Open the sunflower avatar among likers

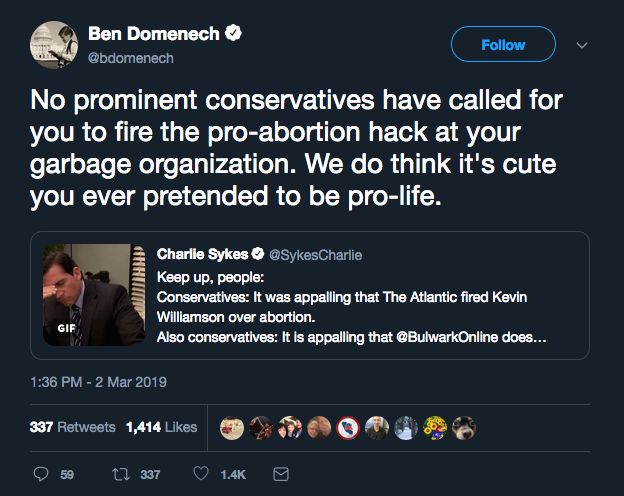(435, 428)
